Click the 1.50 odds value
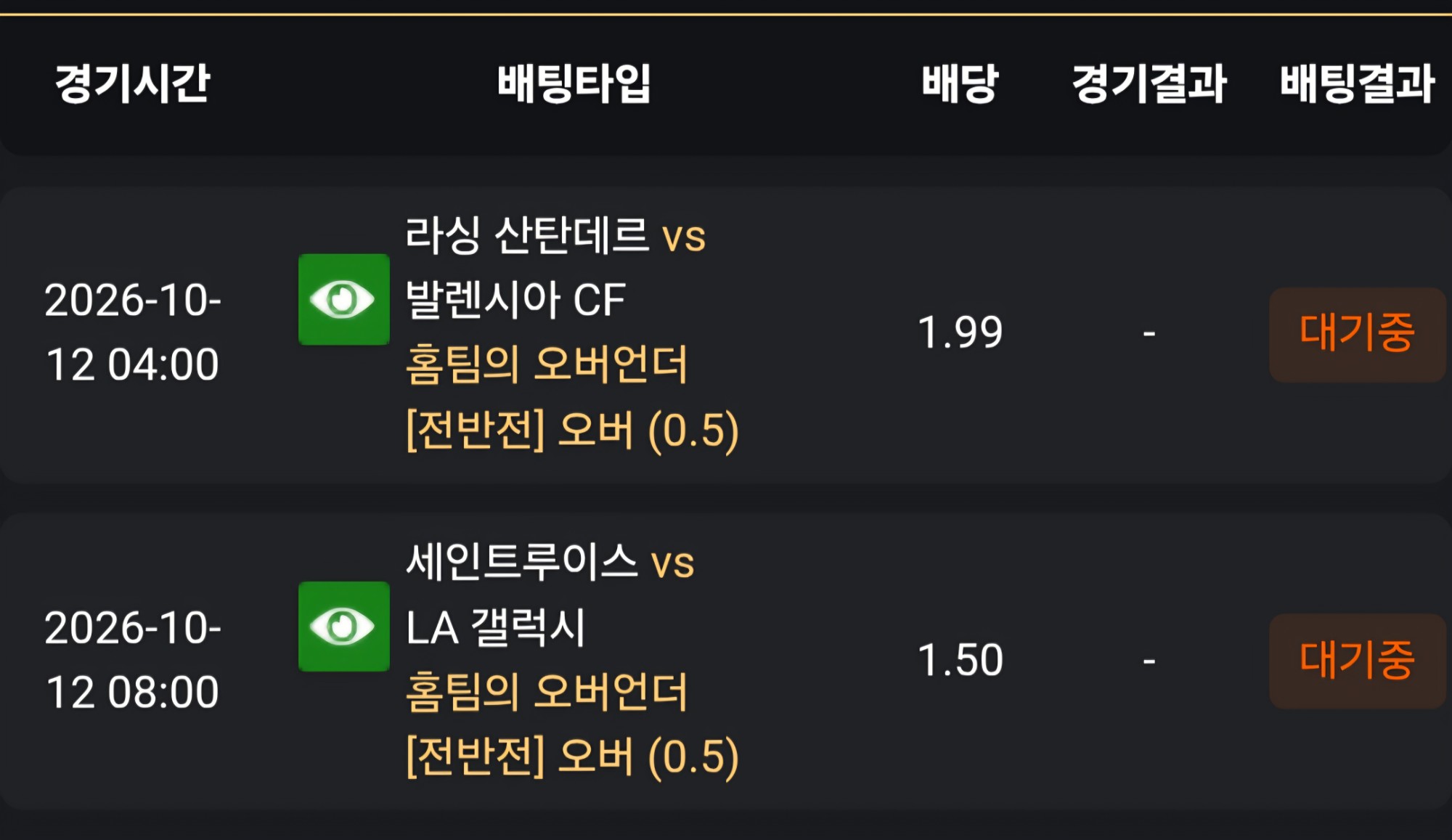 point(960,661)
